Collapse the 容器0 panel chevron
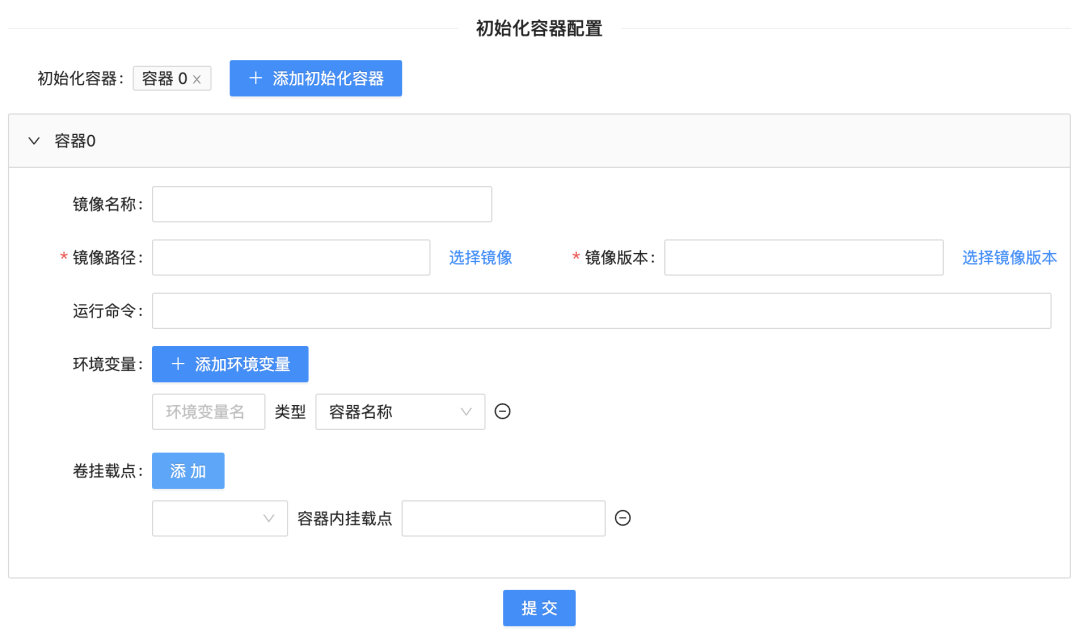1080x633 pixels. pos(34,141)
